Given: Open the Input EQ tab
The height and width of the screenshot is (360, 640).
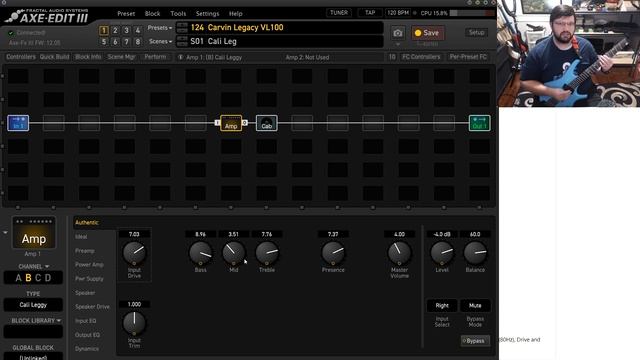Looking at the screenshot, I should (x=85, y=321).
